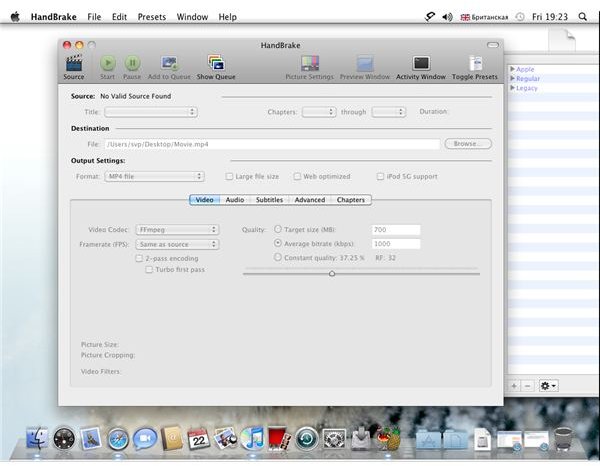Viewport: 600px width, 466px height.
Task: Click the toolbar hide pill button
Action: click(493, 45)
